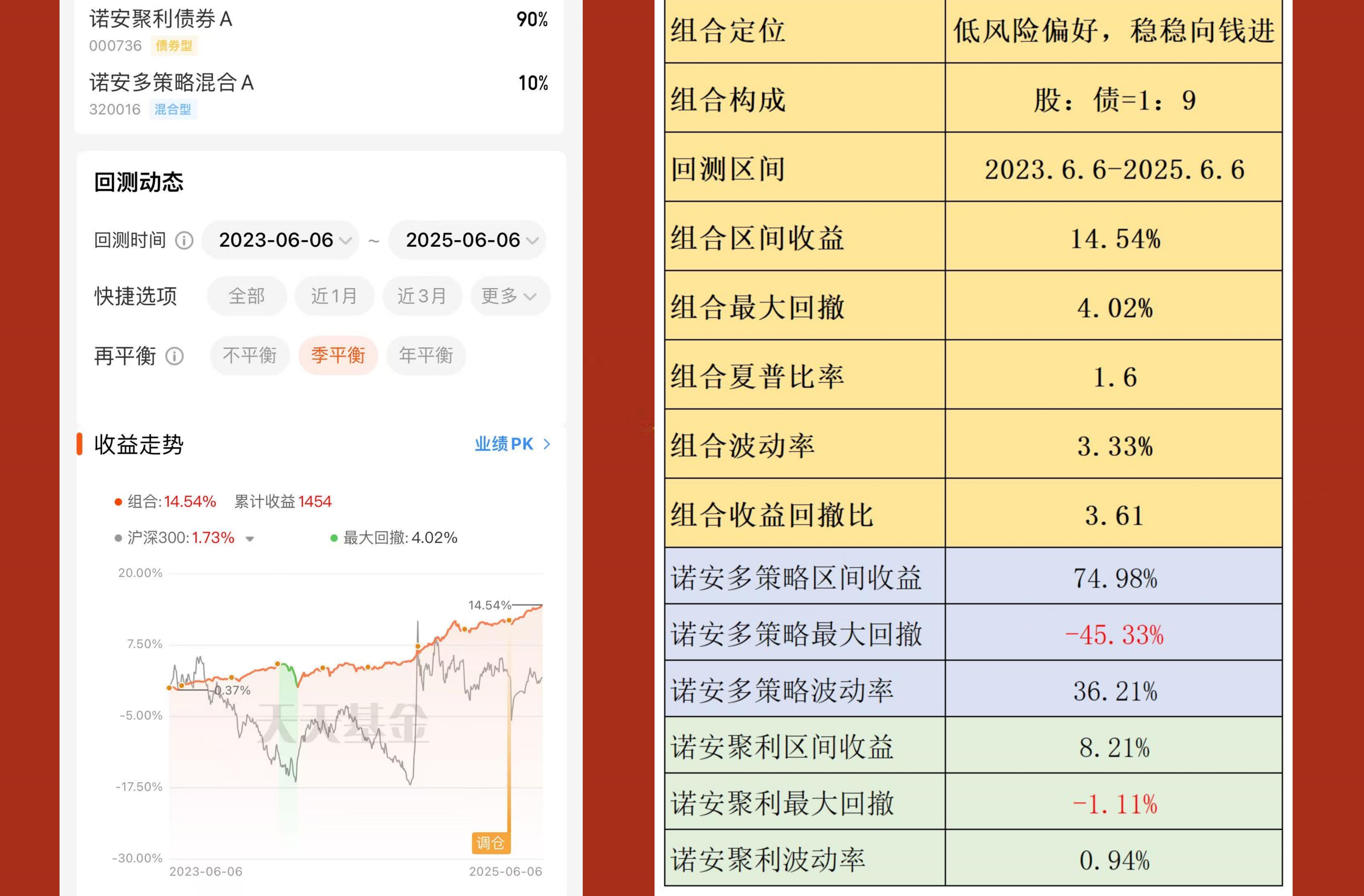
Task: Click fund code 000736
Action: pyautogui.click(x=115, y=46)
